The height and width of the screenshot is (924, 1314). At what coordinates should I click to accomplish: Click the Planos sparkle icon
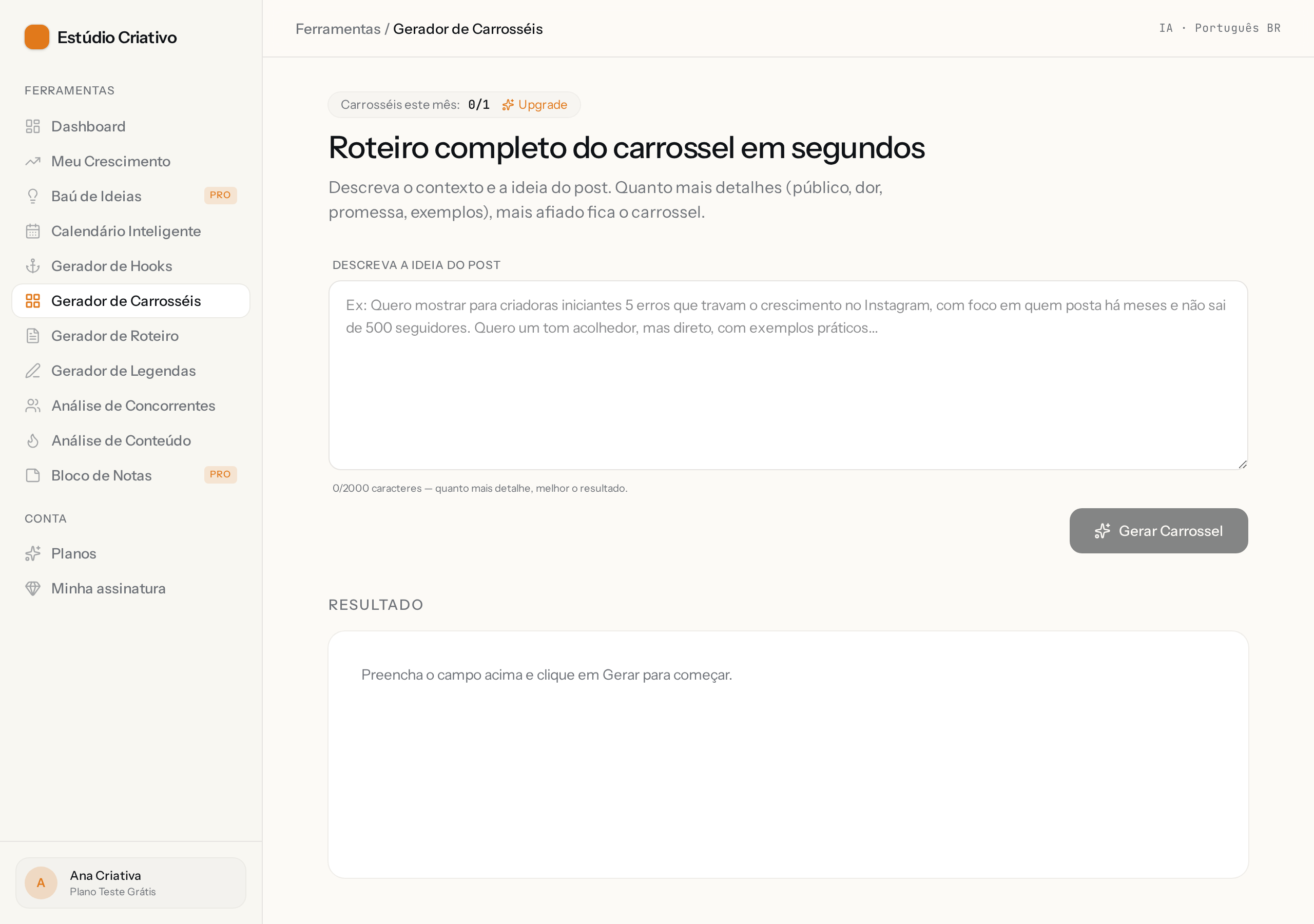33,553
